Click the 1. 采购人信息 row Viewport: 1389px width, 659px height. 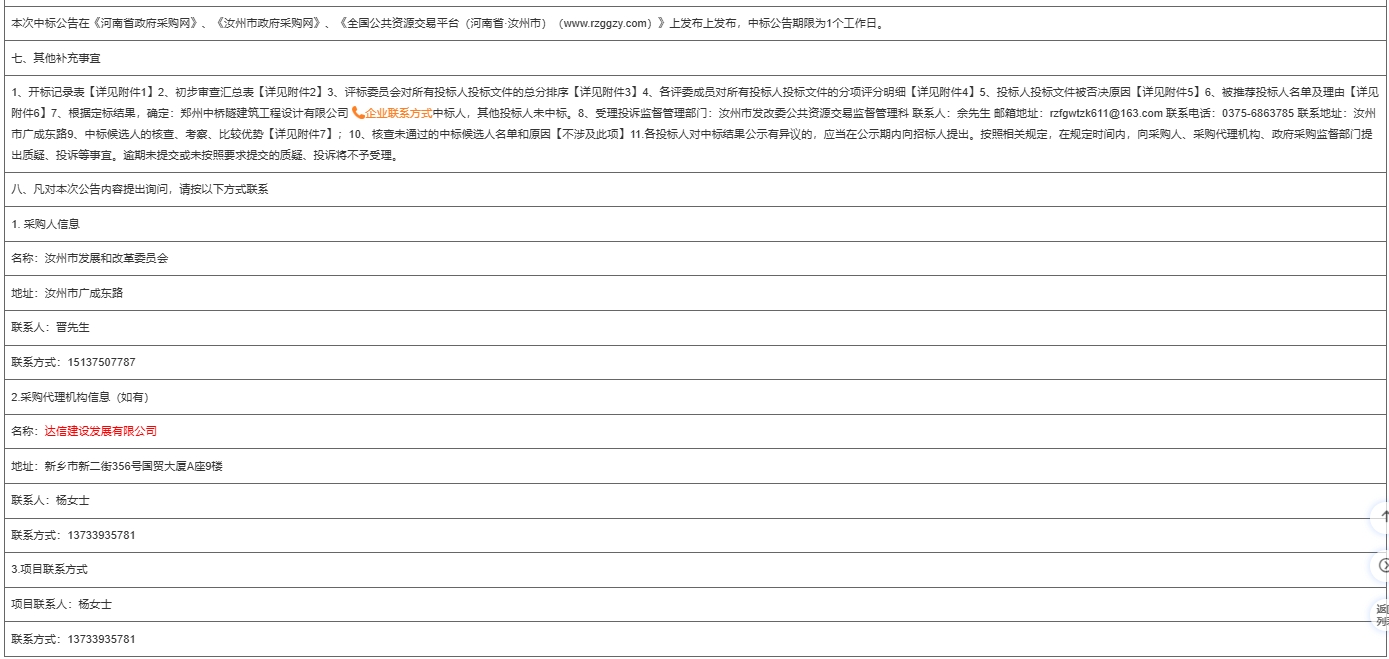[x=45, y=224]
